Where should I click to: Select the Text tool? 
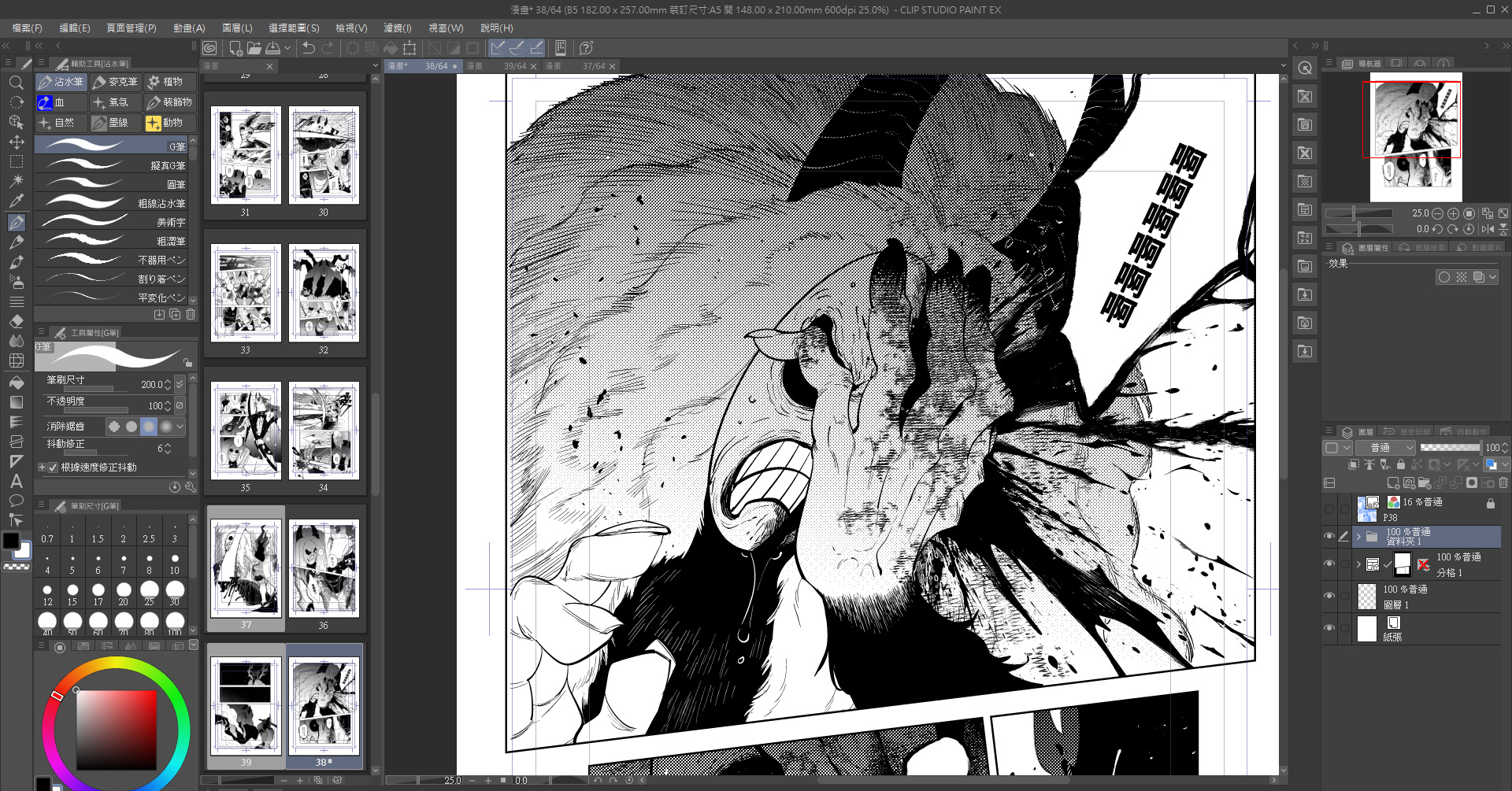16,481
